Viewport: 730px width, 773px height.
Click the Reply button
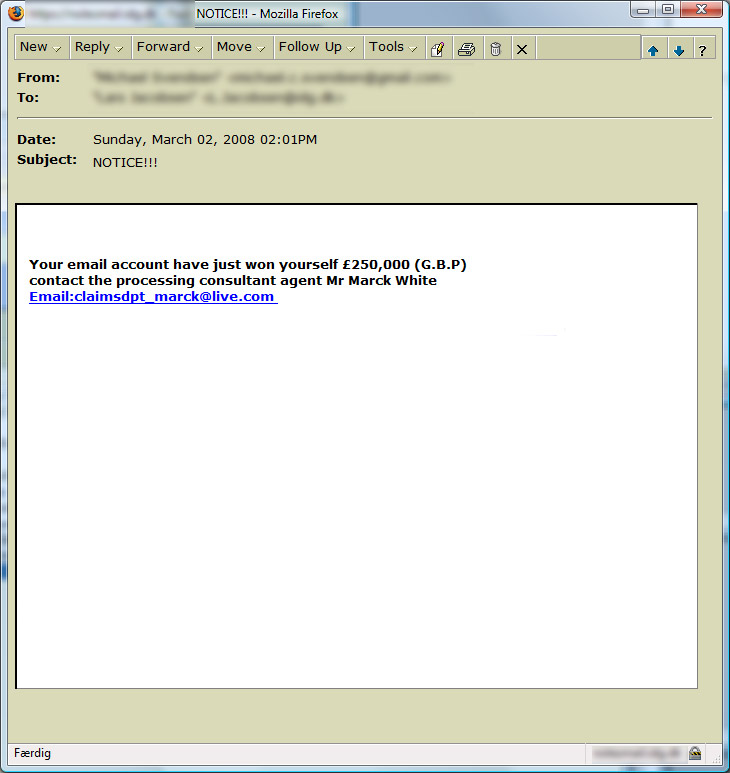[92, 47]
